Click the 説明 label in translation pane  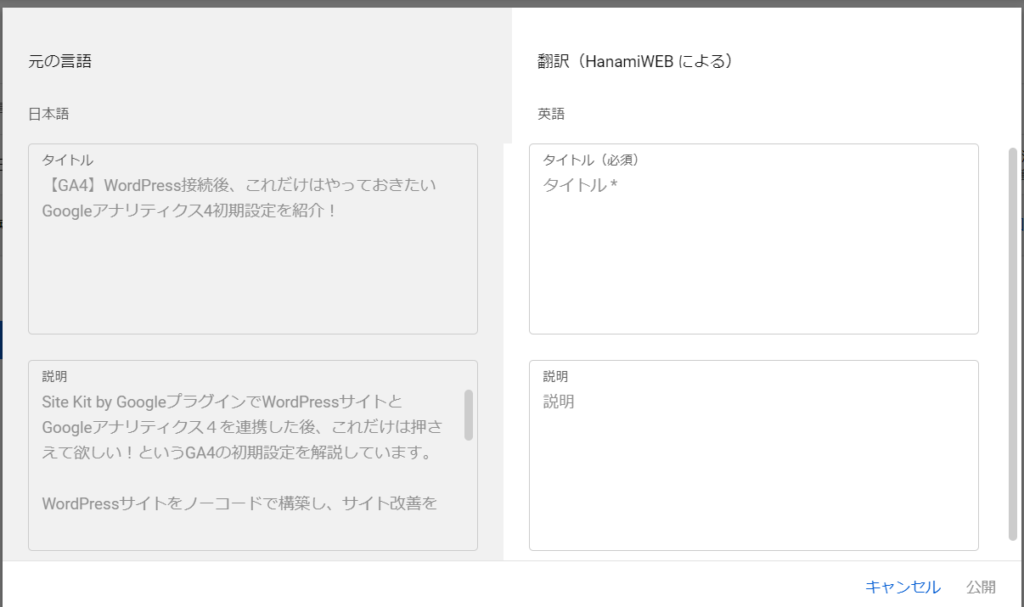pos(555,377)
